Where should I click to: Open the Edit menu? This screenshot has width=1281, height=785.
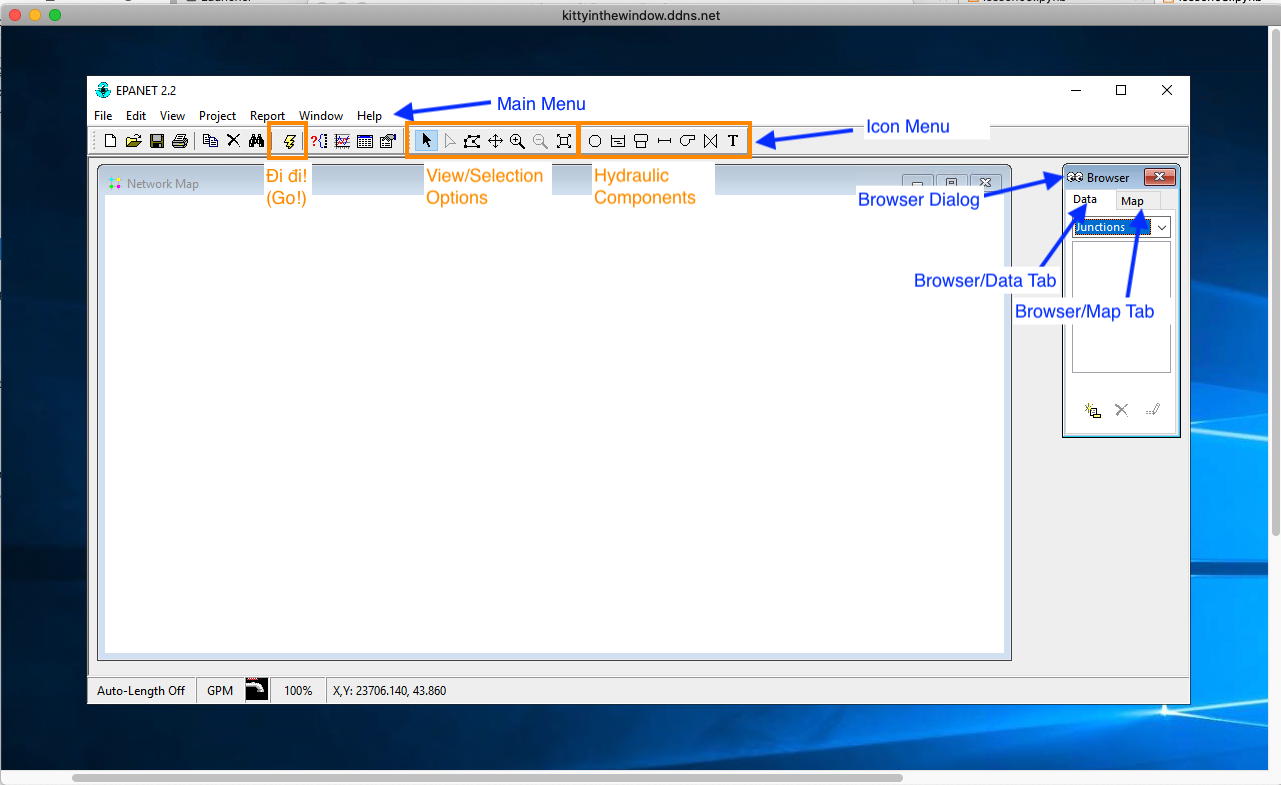(136, 116)
